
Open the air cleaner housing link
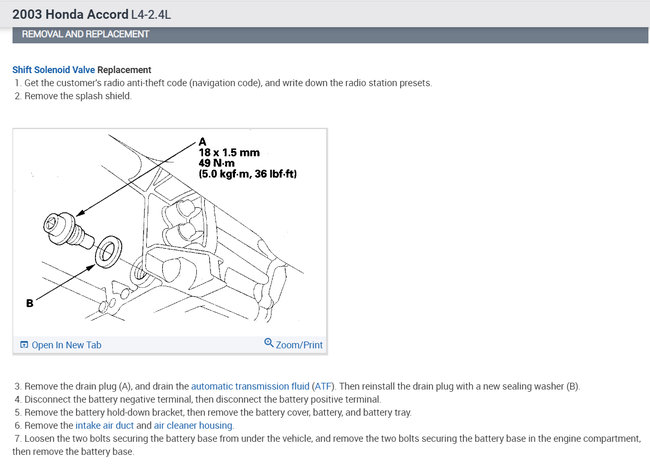point(193,425)
